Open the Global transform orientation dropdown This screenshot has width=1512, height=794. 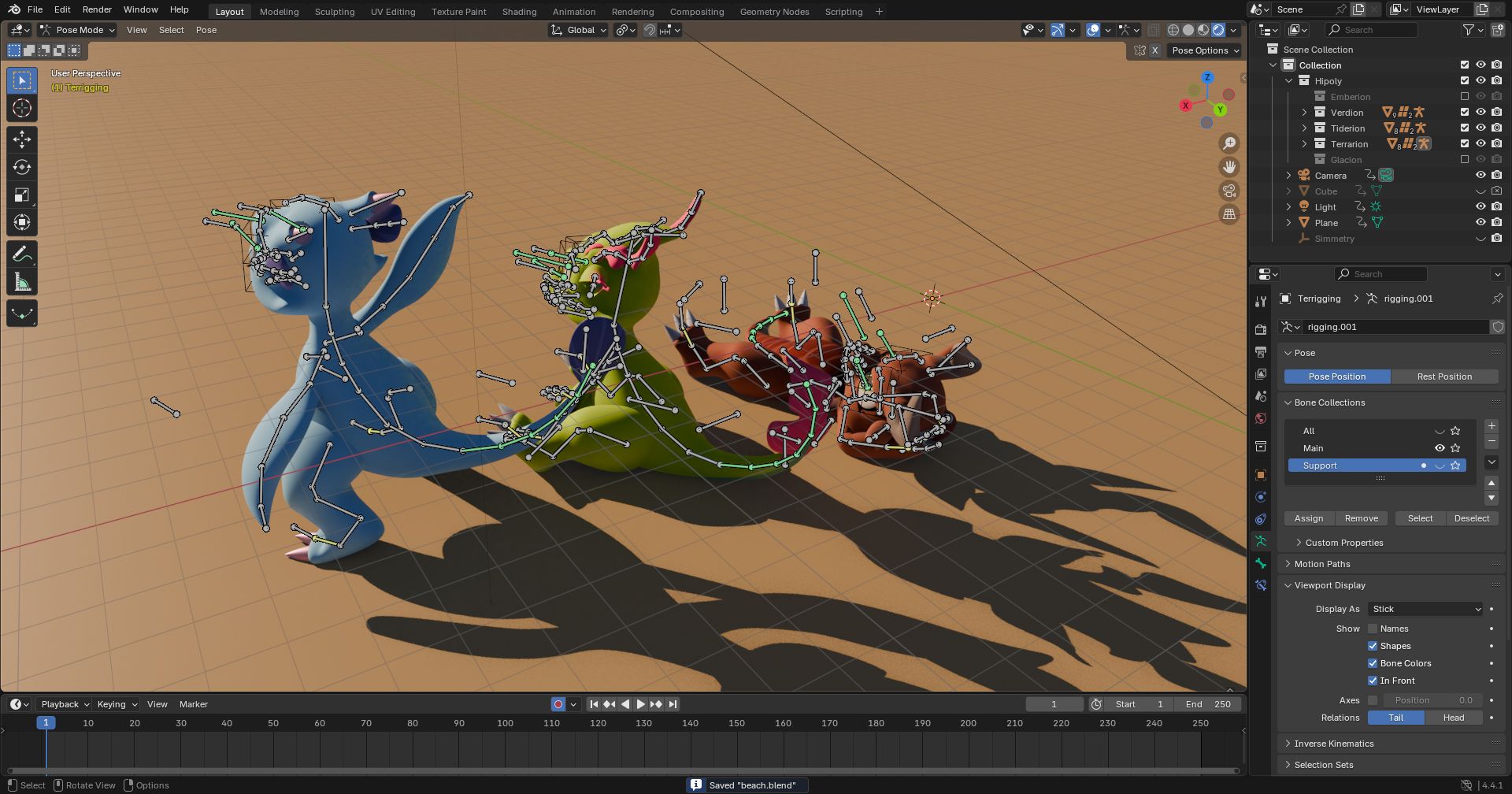tap(579, 30)
